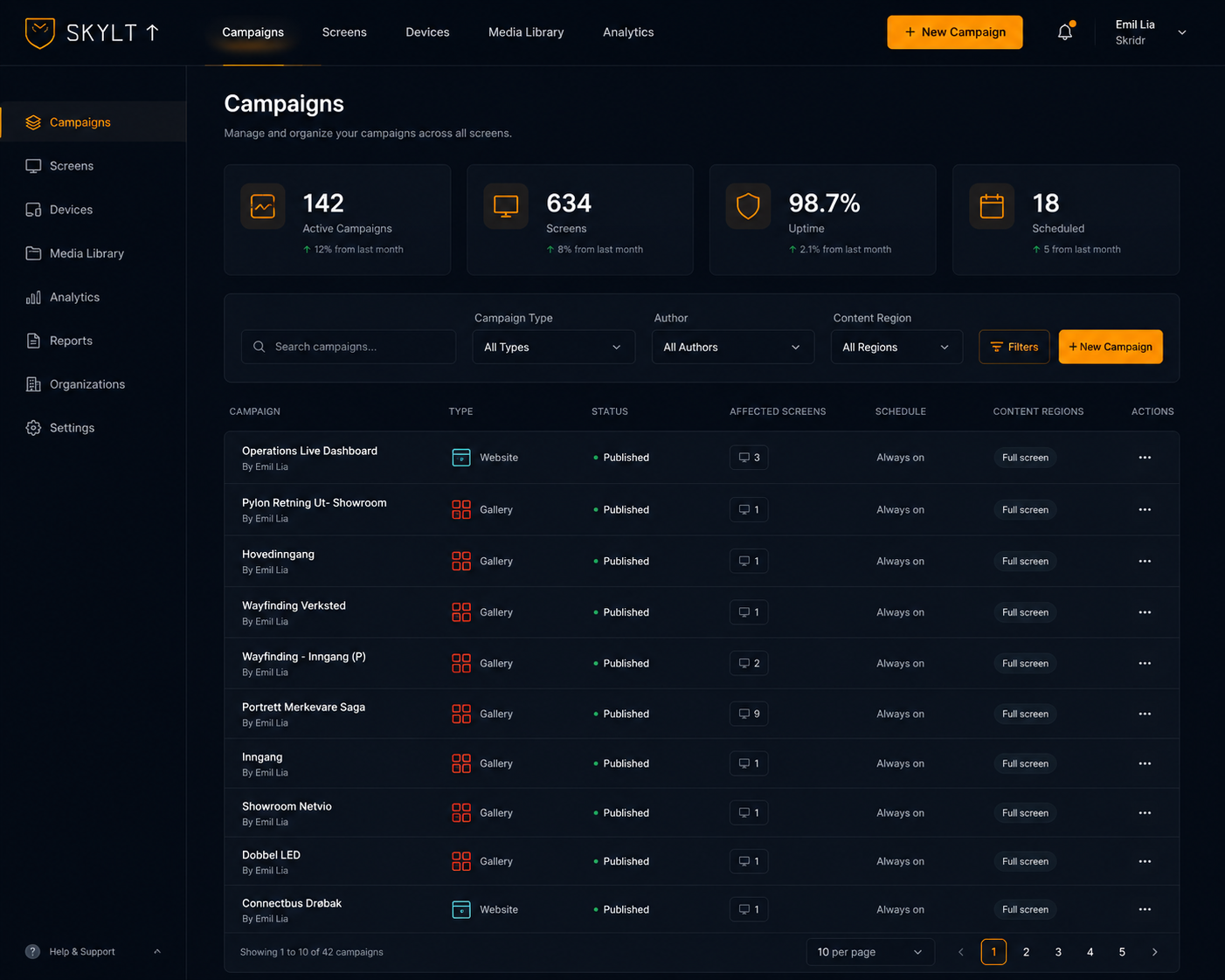This screenshot has height=980, width=1225.
Task: Change the 10 per page selector
Action: (x=869, y=952)
